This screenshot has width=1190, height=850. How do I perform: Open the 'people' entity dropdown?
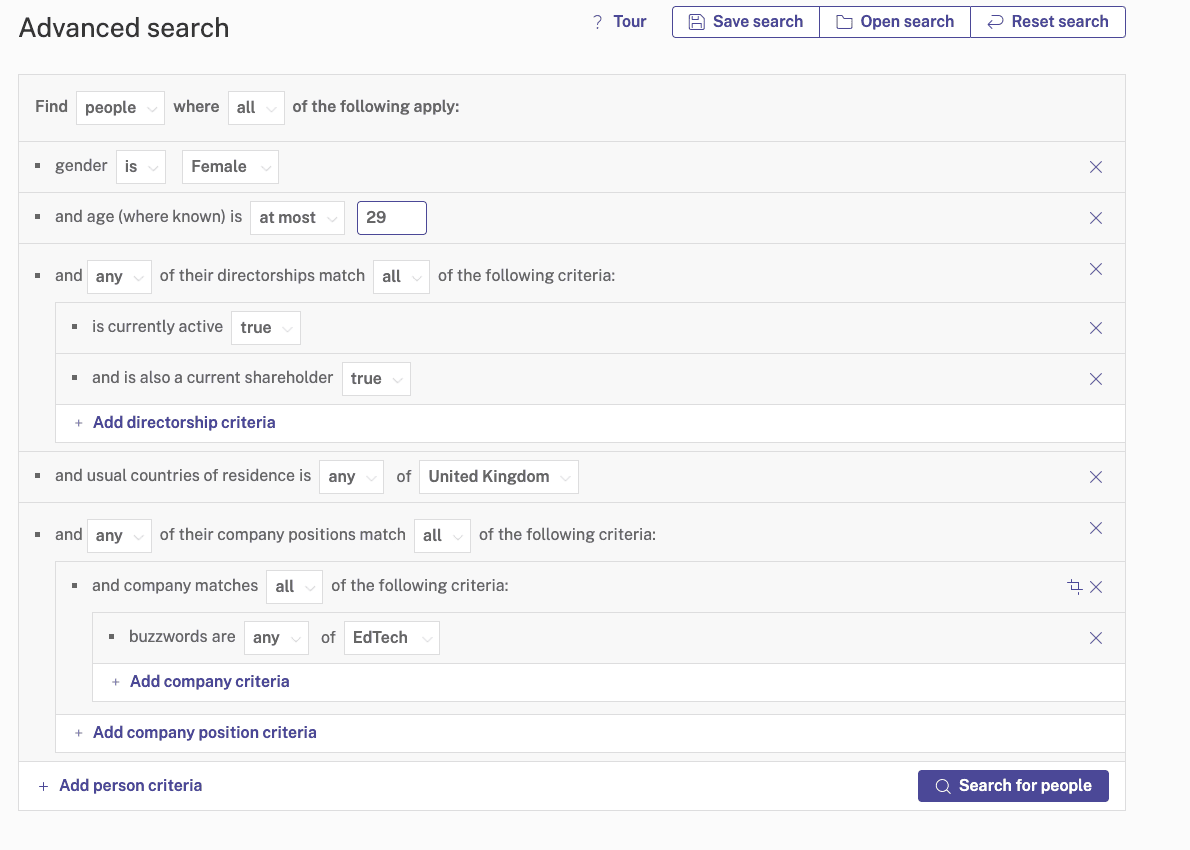120,108
